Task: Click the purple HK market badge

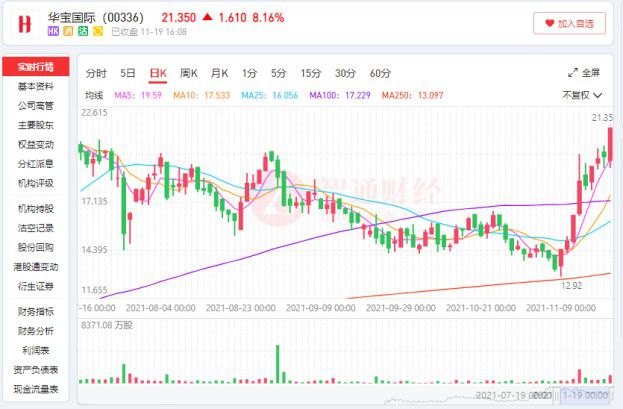Action: [53, 31]
